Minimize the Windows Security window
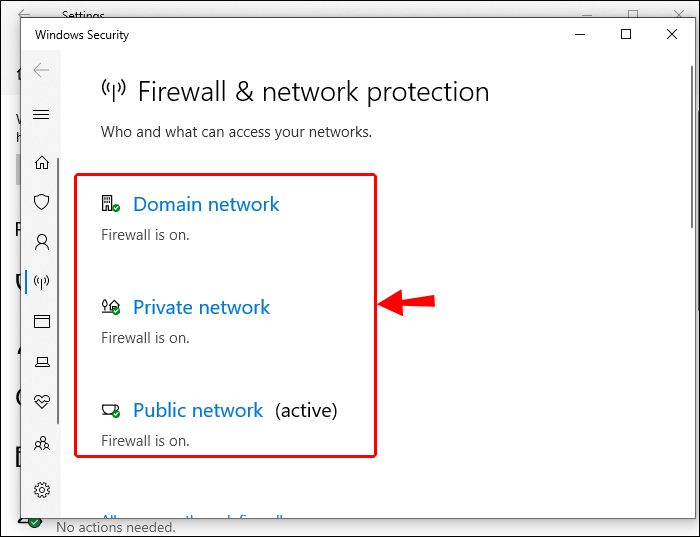Screen dimensions: 700x537 (581, 34)
